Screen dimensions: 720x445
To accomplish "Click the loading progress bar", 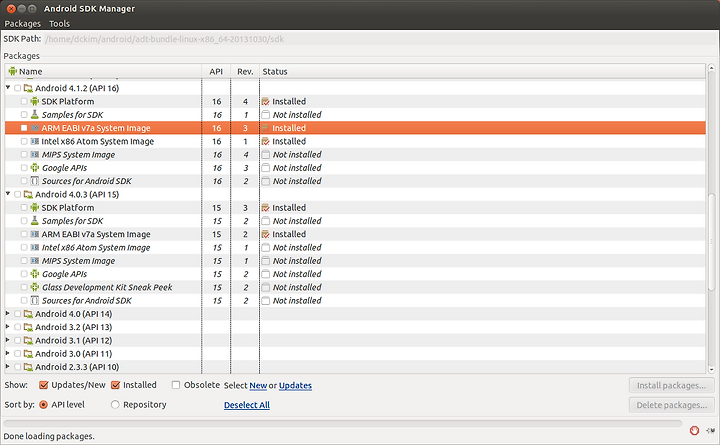I will (x=343, y=424).
